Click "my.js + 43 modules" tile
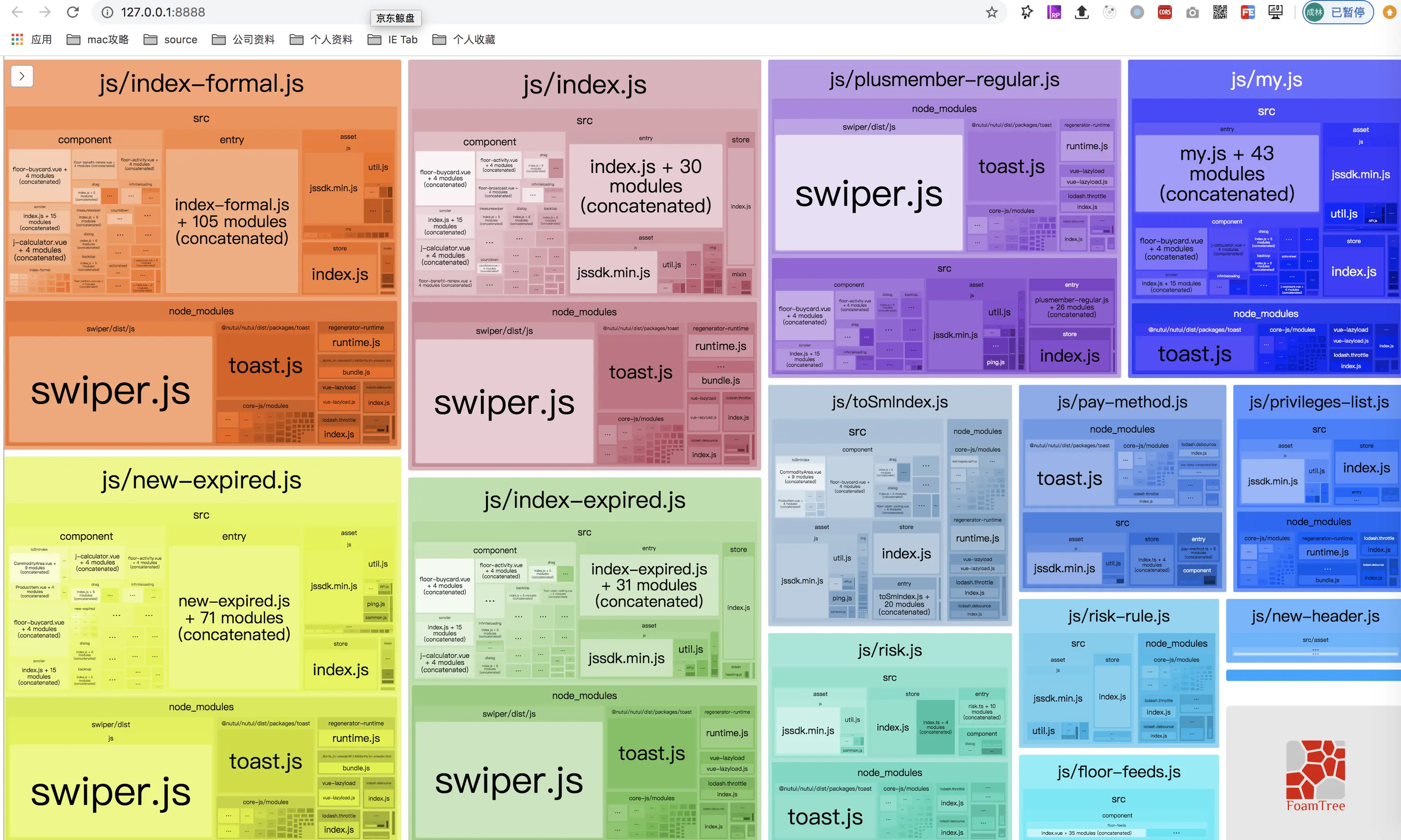This screenshot has height=840, width=1401. 1227,173
